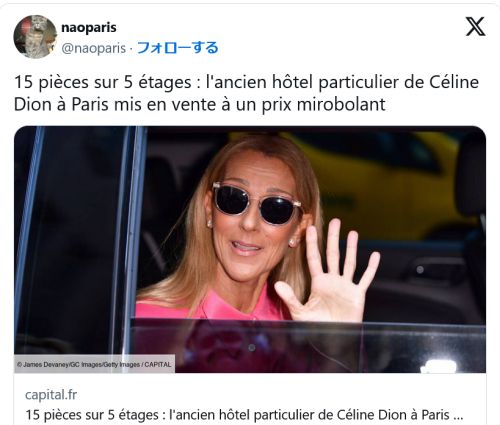Click the article preview photo

pyautogui.click(x=250, y=249)
